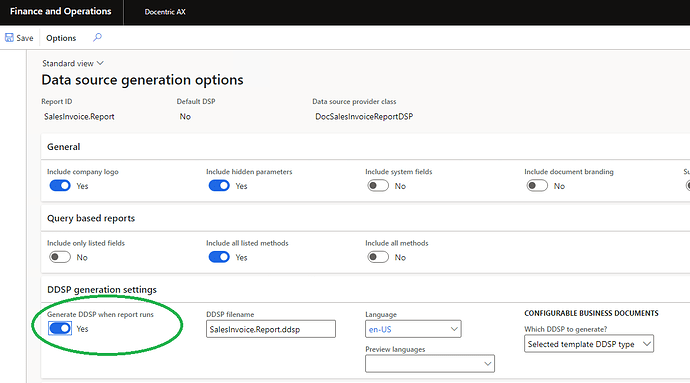This screenshot has height=383, width=690.
Task: Collapse the Query based reports section
Action: click(x=91, y=218)
